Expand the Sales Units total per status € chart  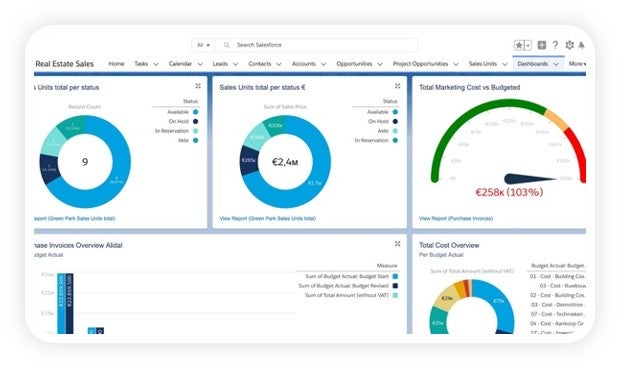(397, 86)
